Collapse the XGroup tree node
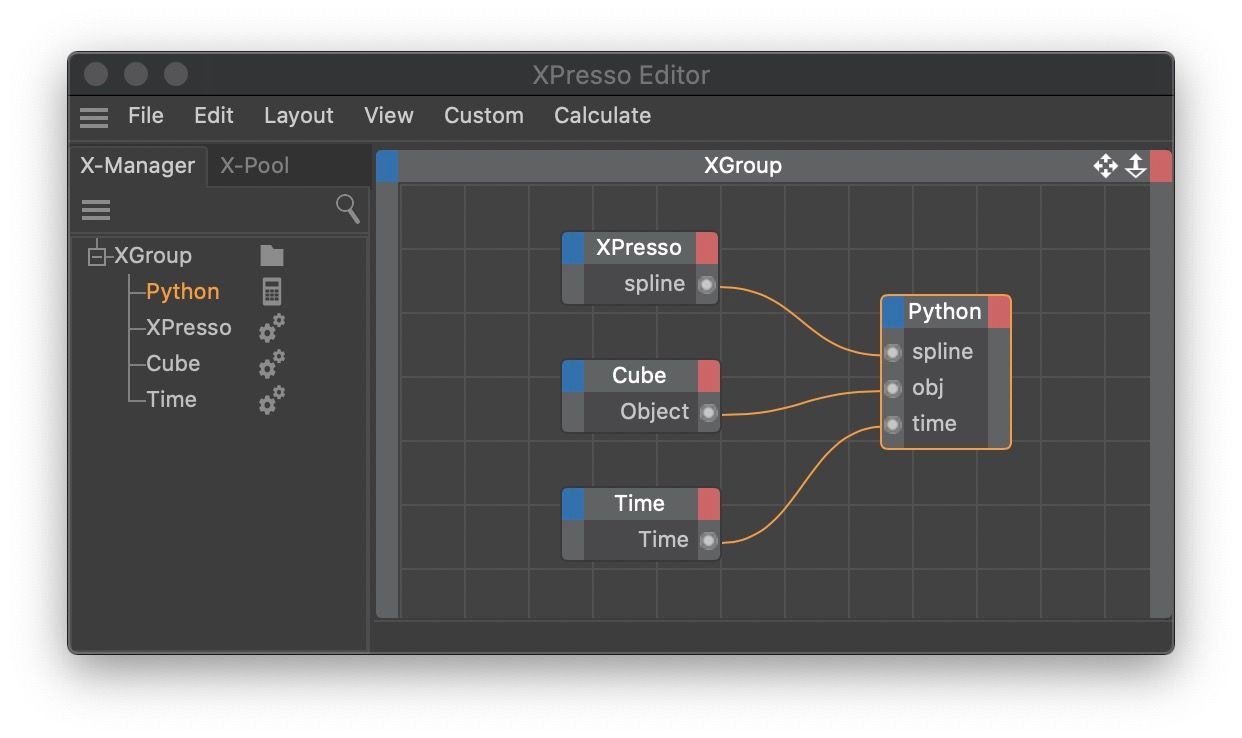The width and height of the screenshot is (1242, 738). [x=97, y=256]
